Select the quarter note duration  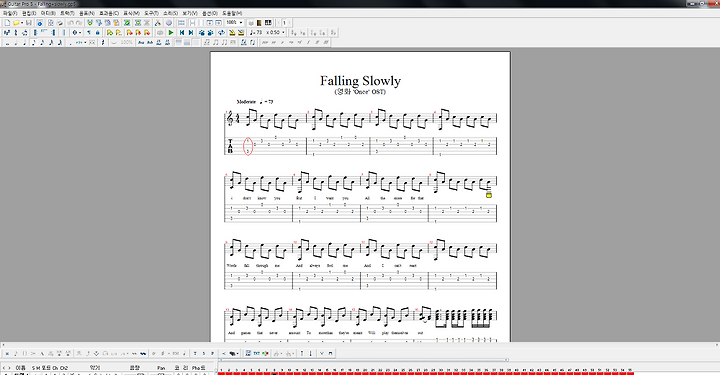(24, 42)
